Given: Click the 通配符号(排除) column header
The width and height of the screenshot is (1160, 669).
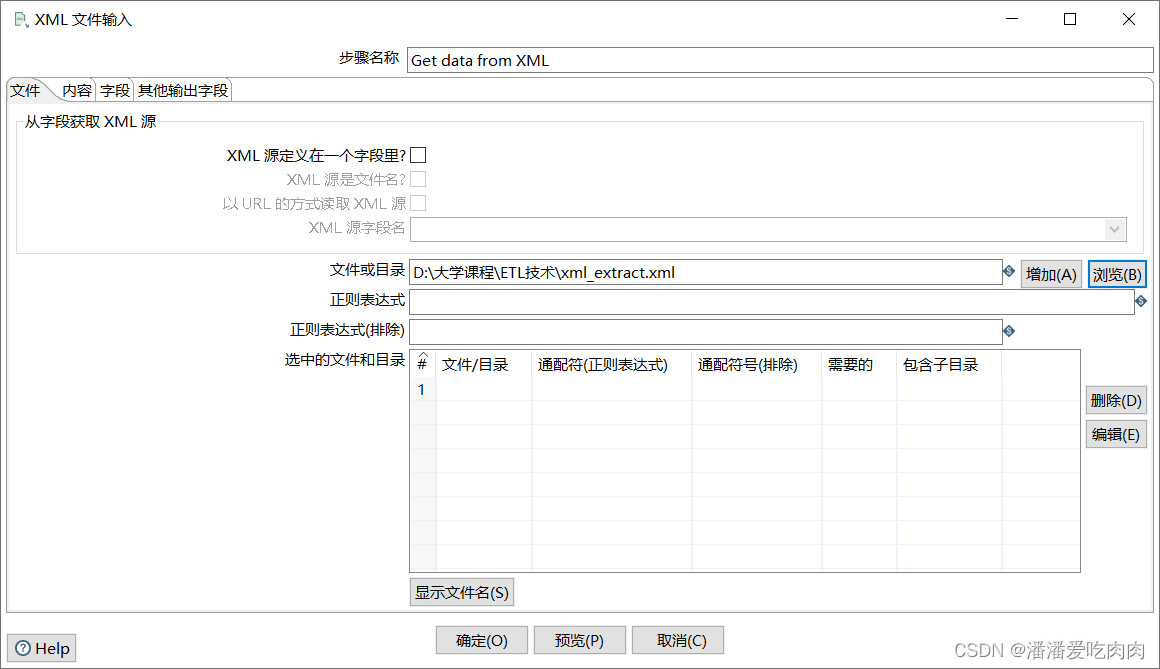Looking at the screenshot, I should [757, 365].
